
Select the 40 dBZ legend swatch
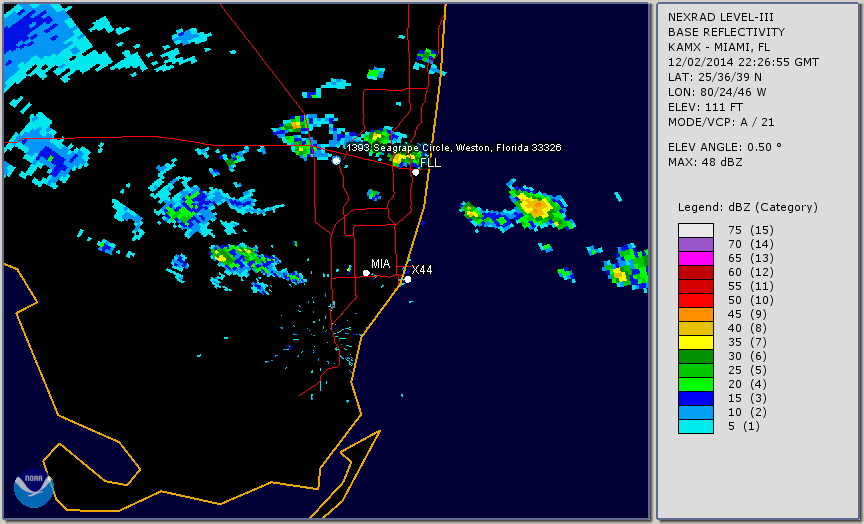pyautogui.click(x=696, y=328)
